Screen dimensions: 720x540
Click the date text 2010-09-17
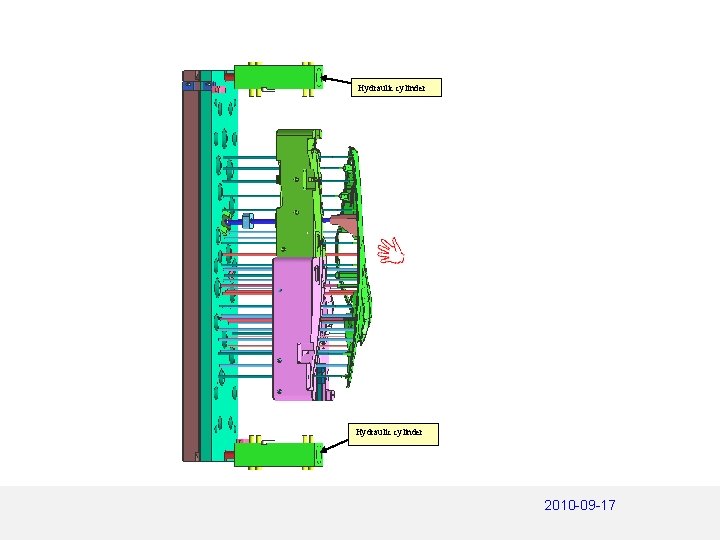tap(579, 505)
